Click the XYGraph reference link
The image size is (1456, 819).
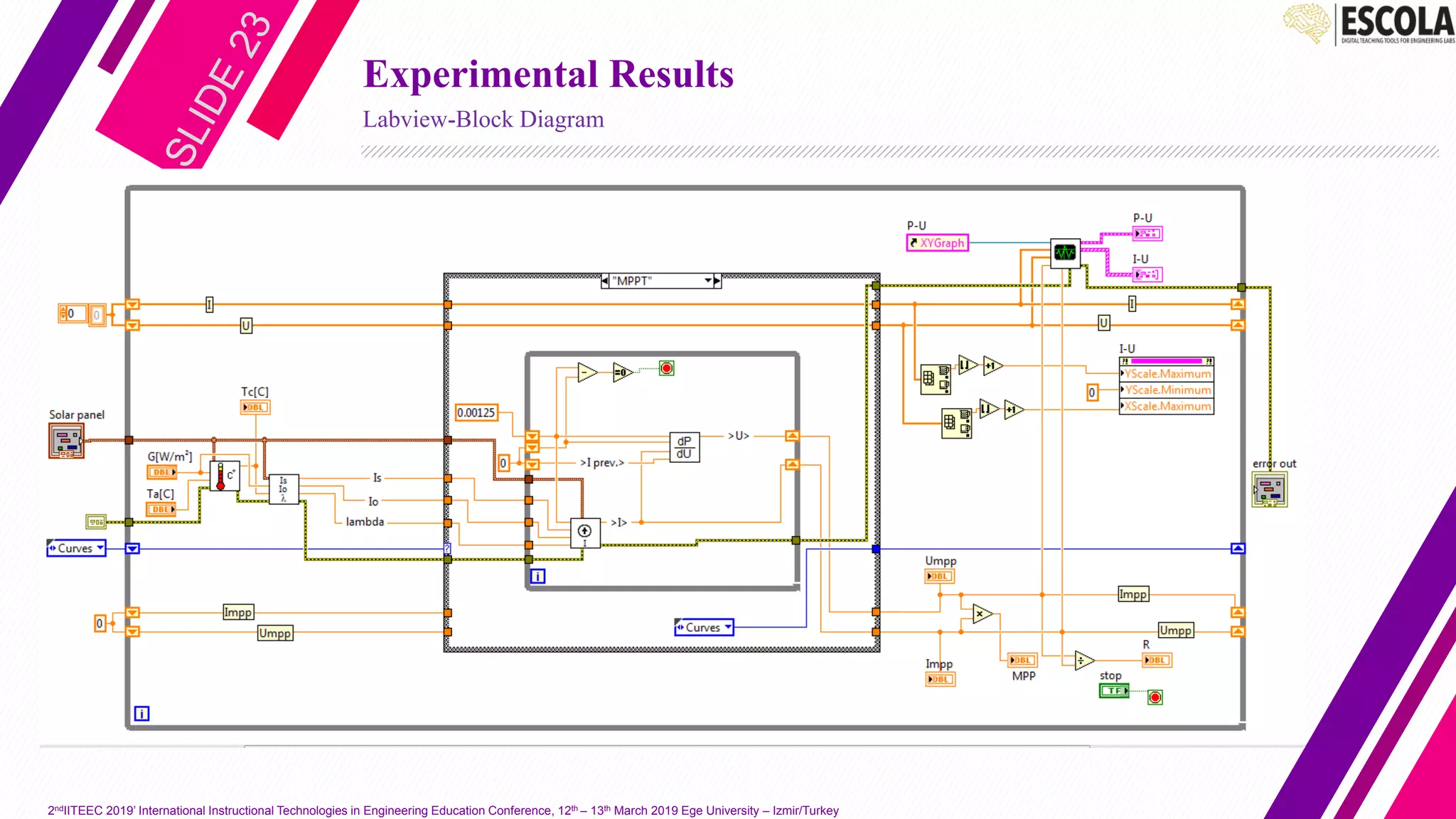point(937,243)
